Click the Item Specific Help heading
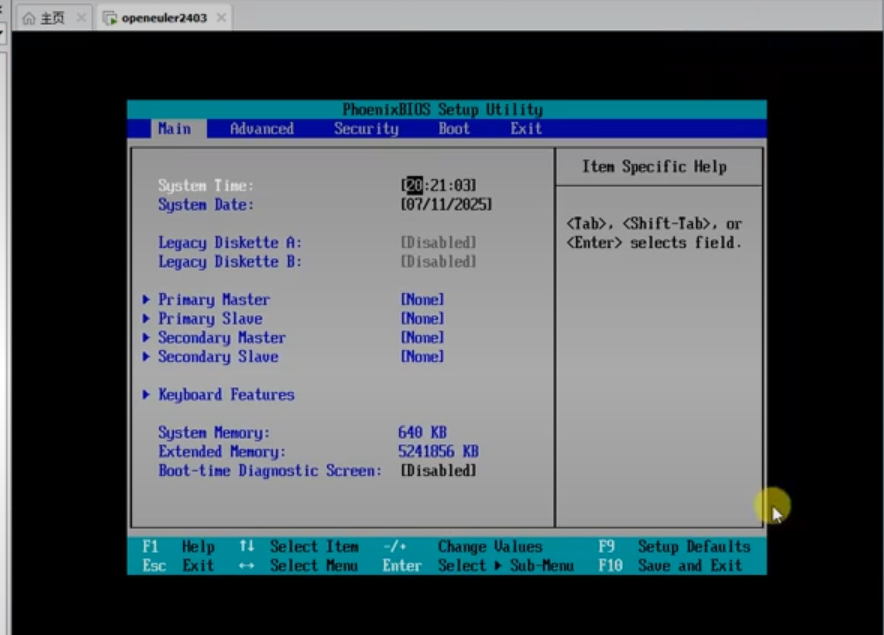 pos(654,167)
